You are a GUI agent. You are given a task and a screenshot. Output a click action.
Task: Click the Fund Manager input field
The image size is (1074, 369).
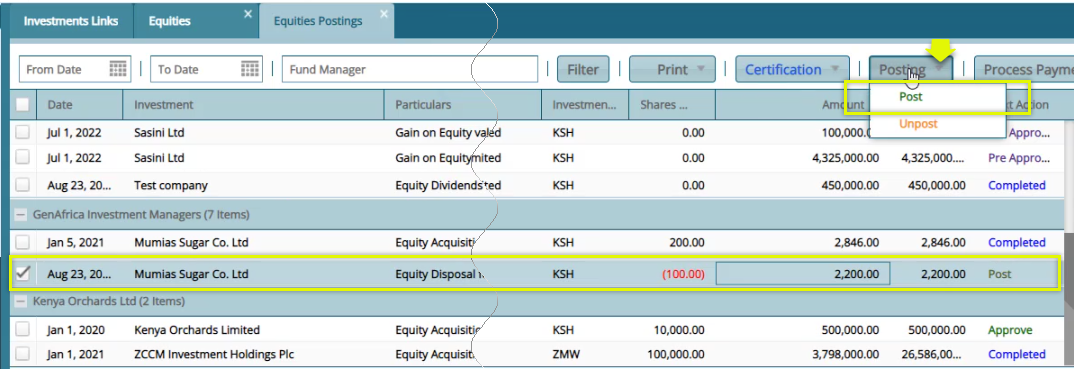tap(410, 69)
